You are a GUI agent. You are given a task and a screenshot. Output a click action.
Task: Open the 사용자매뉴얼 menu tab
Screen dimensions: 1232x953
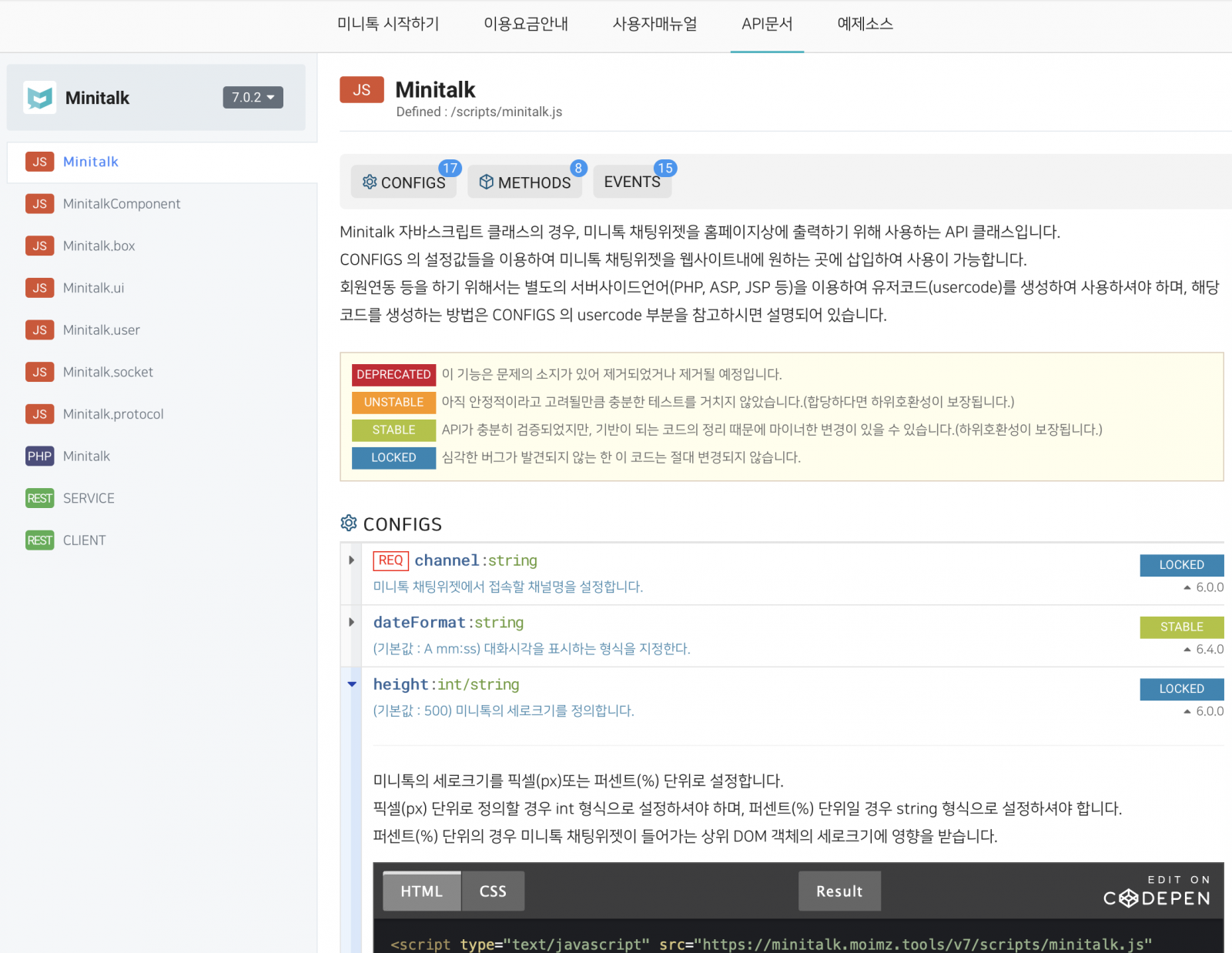coord(654,25)
